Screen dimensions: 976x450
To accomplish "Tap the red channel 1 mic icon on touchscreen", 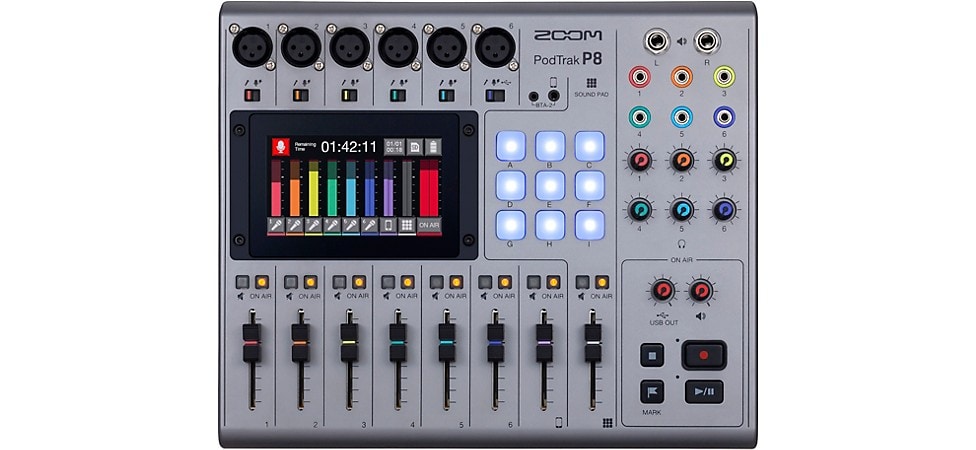I will [276, 225].
